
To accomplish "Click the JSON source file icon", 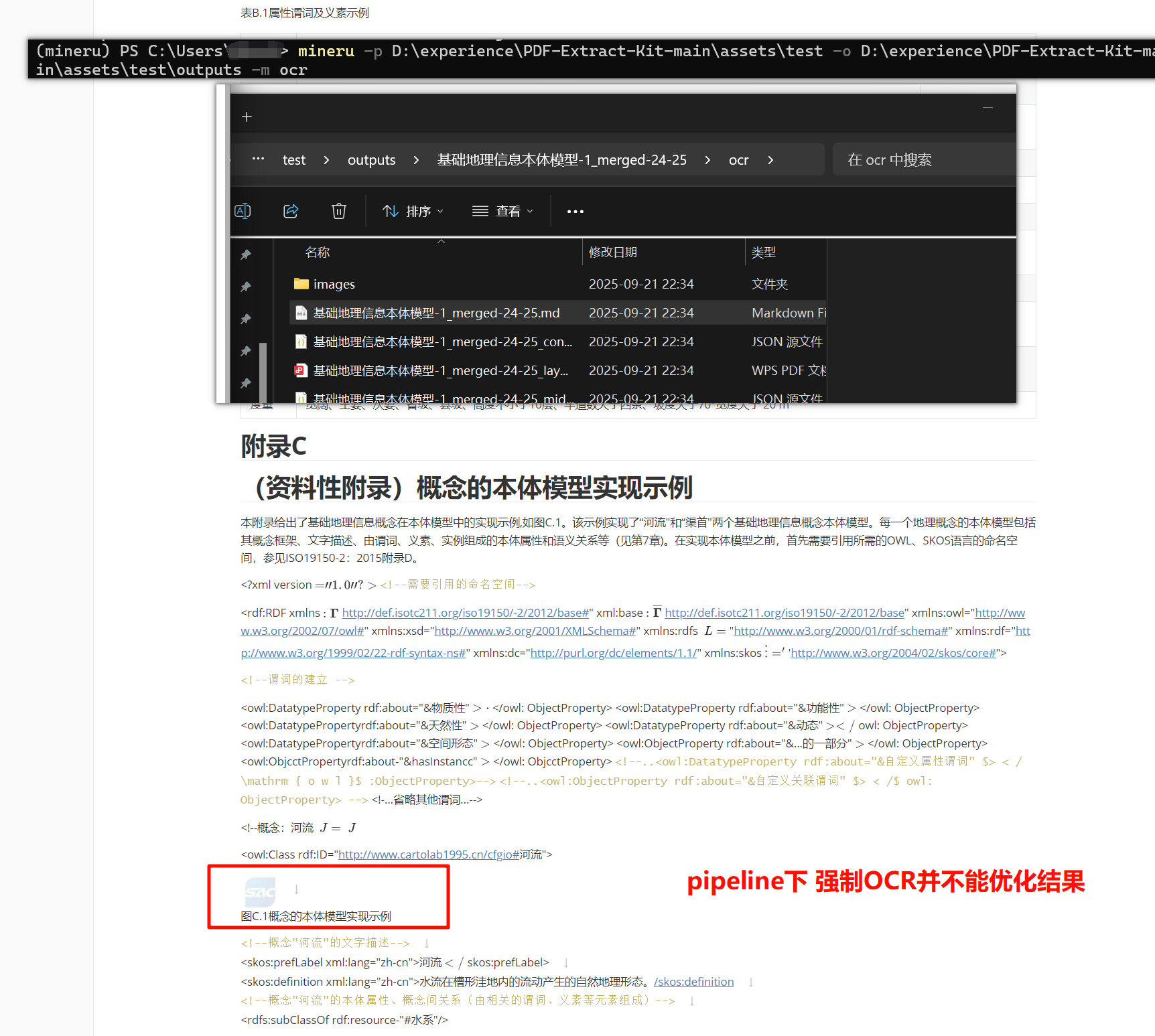I will click(x=301, y=342).
